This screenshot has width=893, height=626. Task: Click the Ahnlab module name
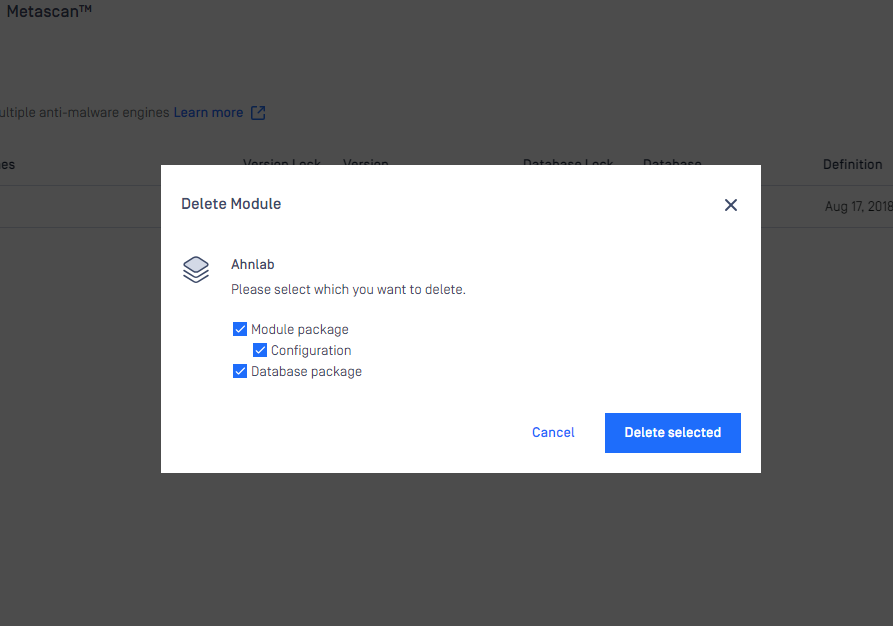click(x=253, y=264)
